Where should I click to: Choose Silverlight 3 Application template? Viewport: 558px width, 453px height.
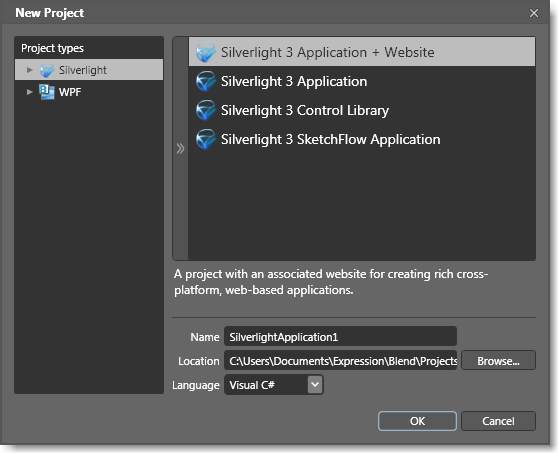[362, 81]
